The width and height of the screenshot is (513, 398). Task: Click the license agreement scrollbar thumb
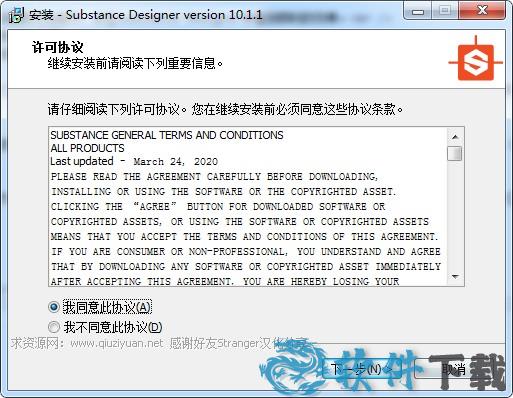click(455, 153)
